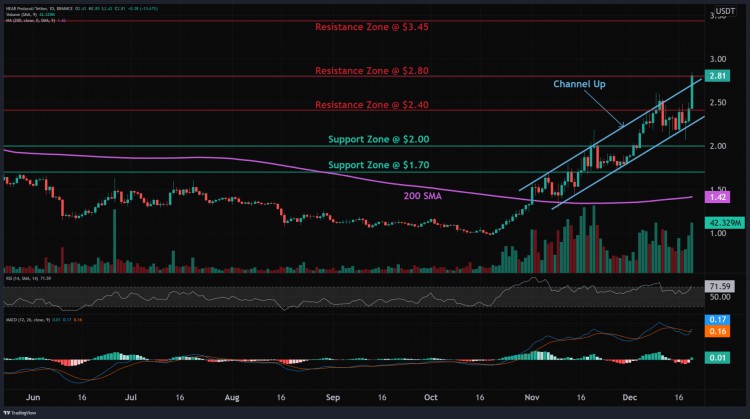Click the 2.81 current price label
Viewport: 750px width, 419px height.
717,76
